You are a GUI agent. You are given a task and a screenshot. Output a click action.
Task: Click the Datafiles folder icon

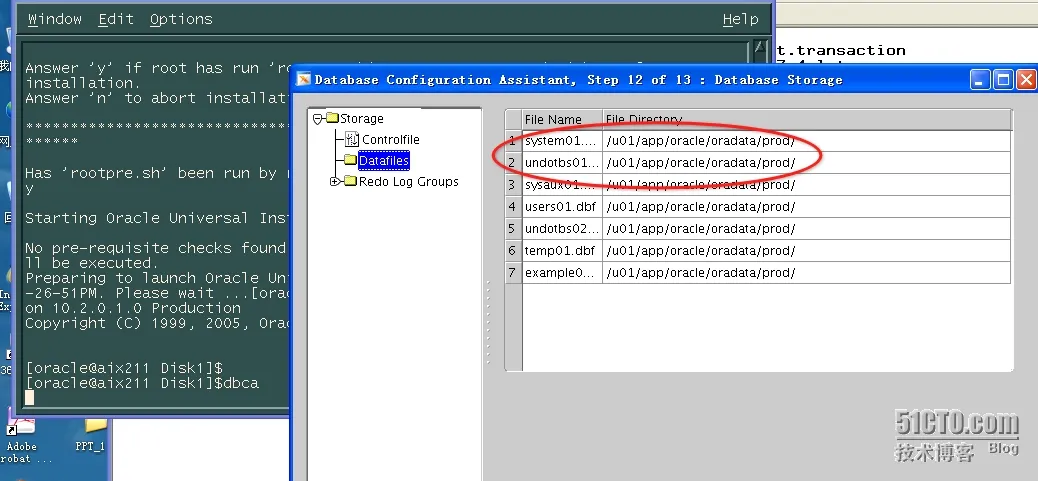coord(350,160)
